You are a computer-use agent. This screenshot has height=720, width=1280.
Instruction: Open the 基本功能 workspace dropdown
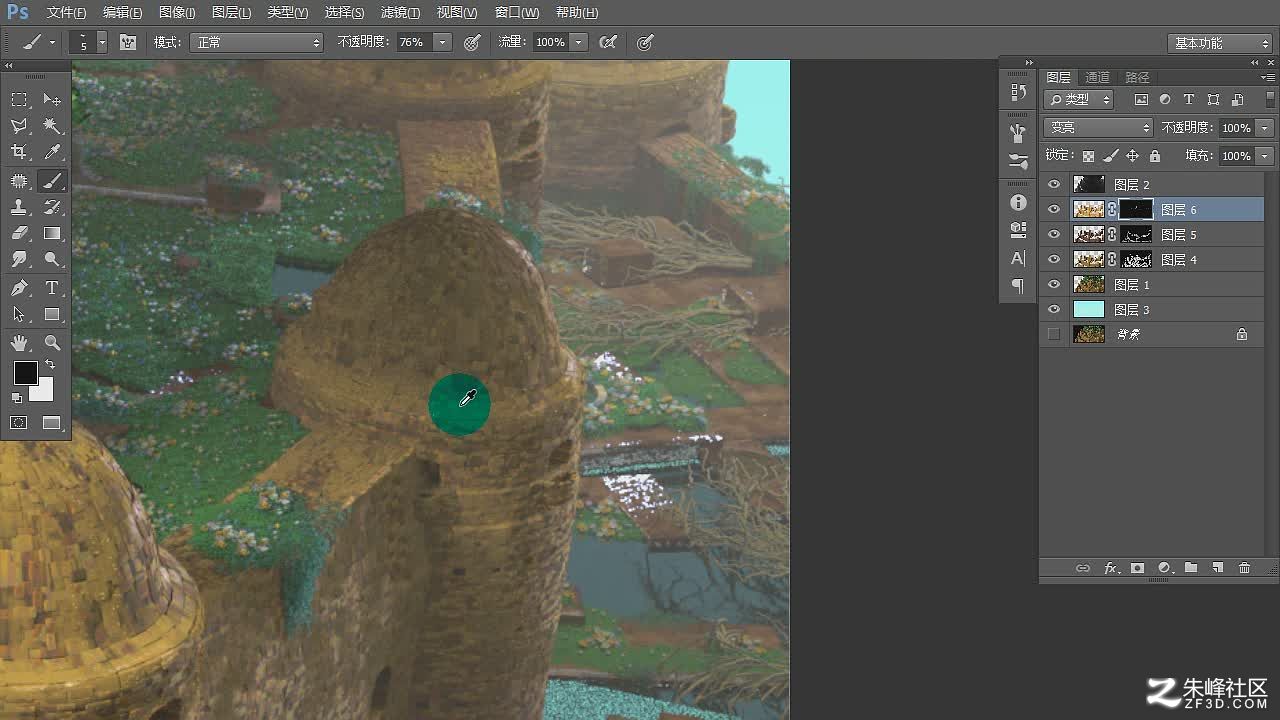pos(1219,43)
